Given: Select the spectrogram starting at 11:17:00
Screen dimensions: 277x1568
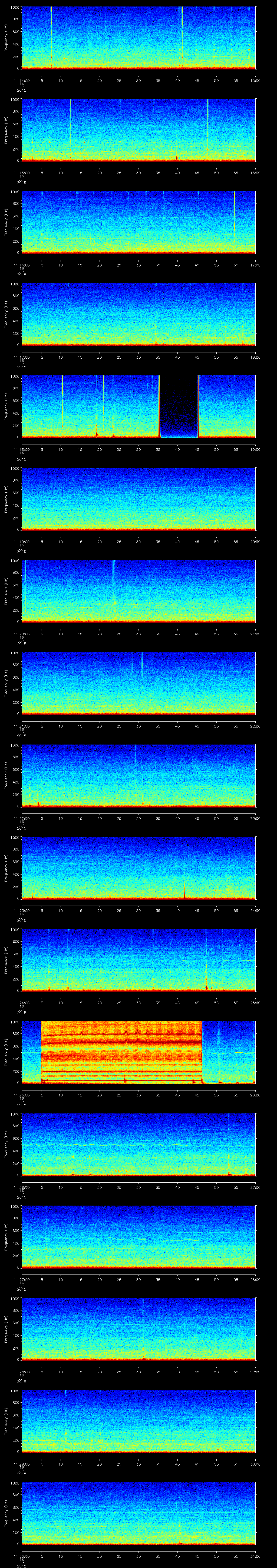Looking at the screenshot, I should click(139, 314).
